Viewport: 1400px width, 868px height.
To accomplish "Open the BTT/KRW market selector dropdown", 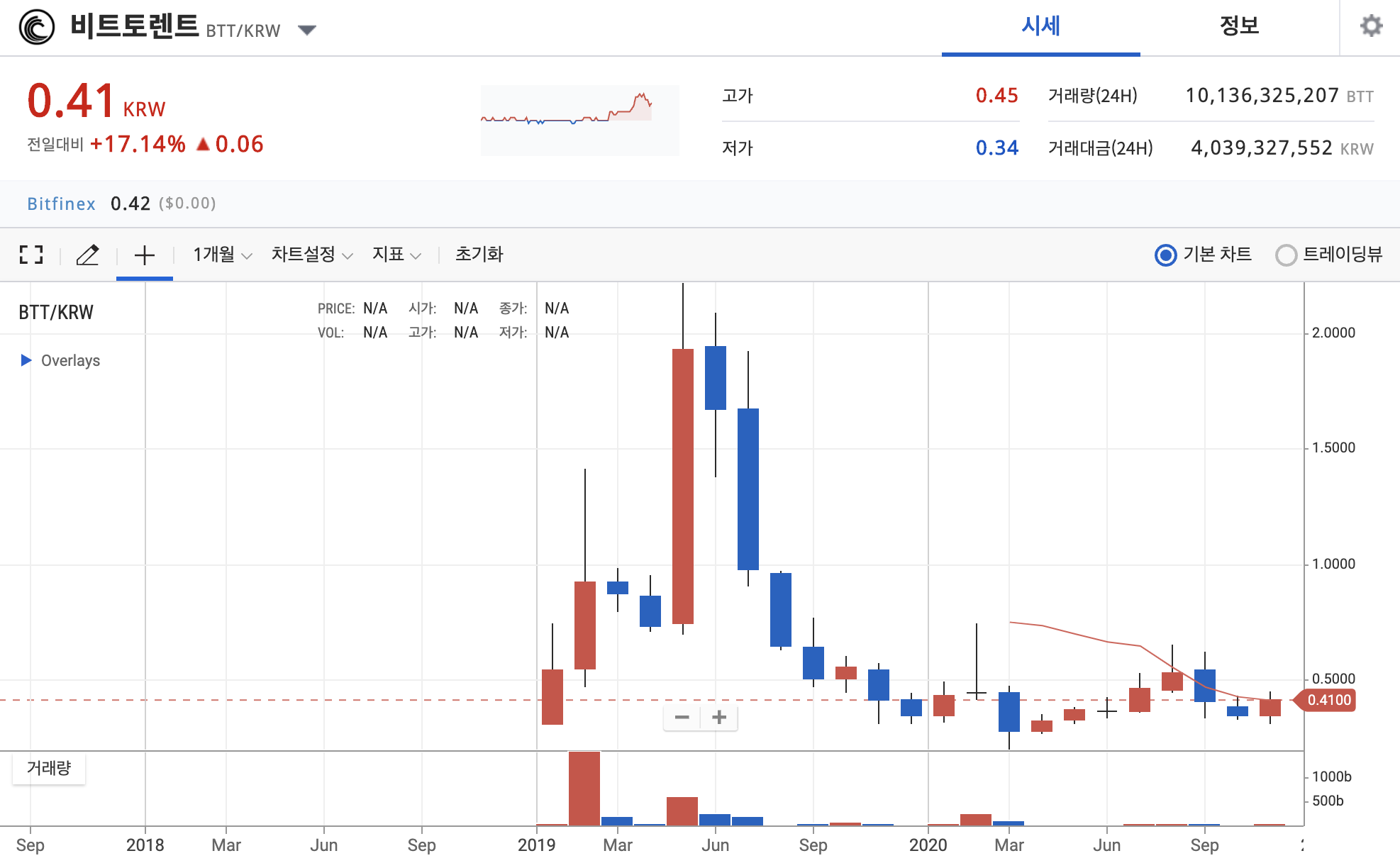I will pos(306,30).
